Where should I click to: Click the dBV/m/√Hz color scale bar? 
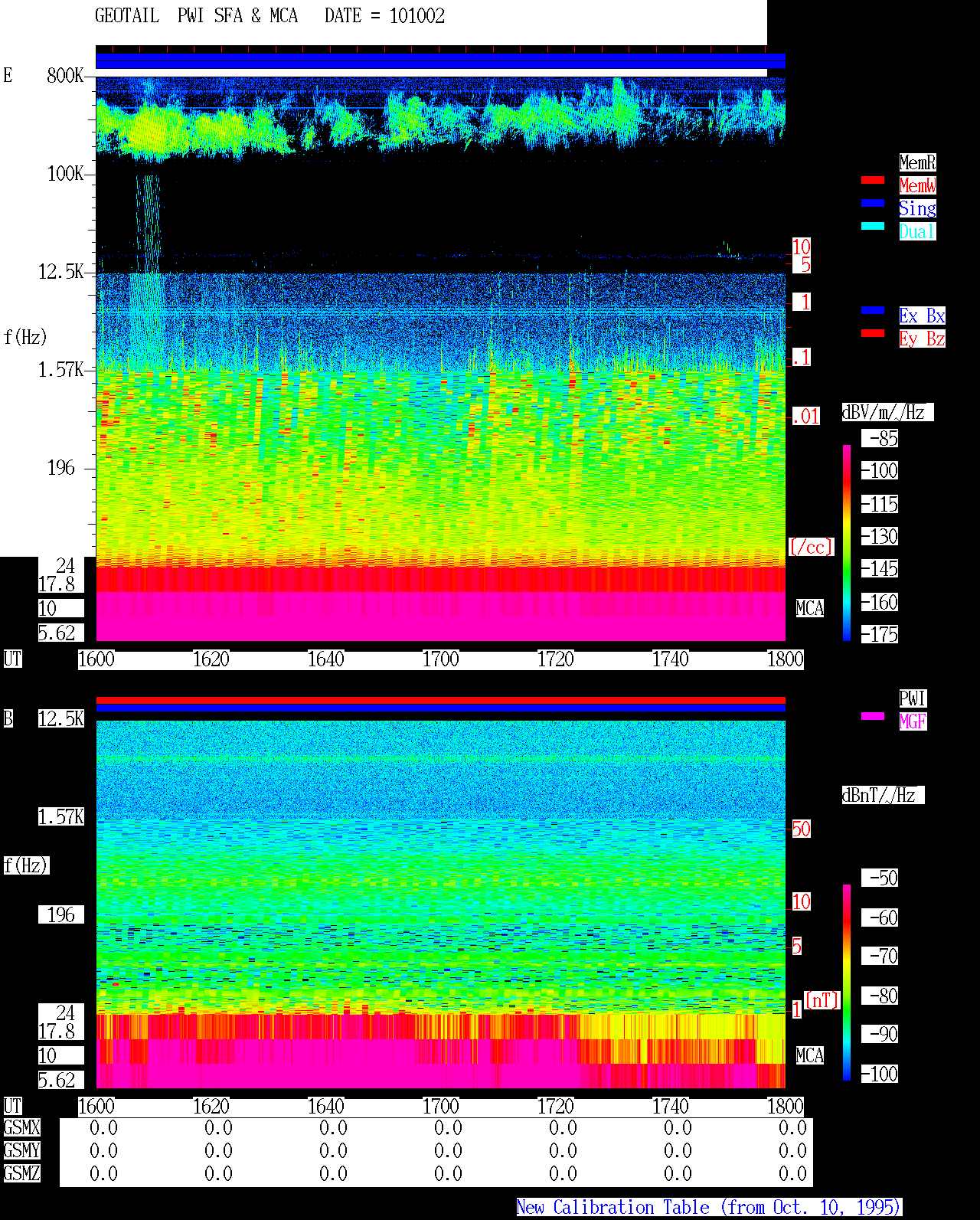coord(847,542)
